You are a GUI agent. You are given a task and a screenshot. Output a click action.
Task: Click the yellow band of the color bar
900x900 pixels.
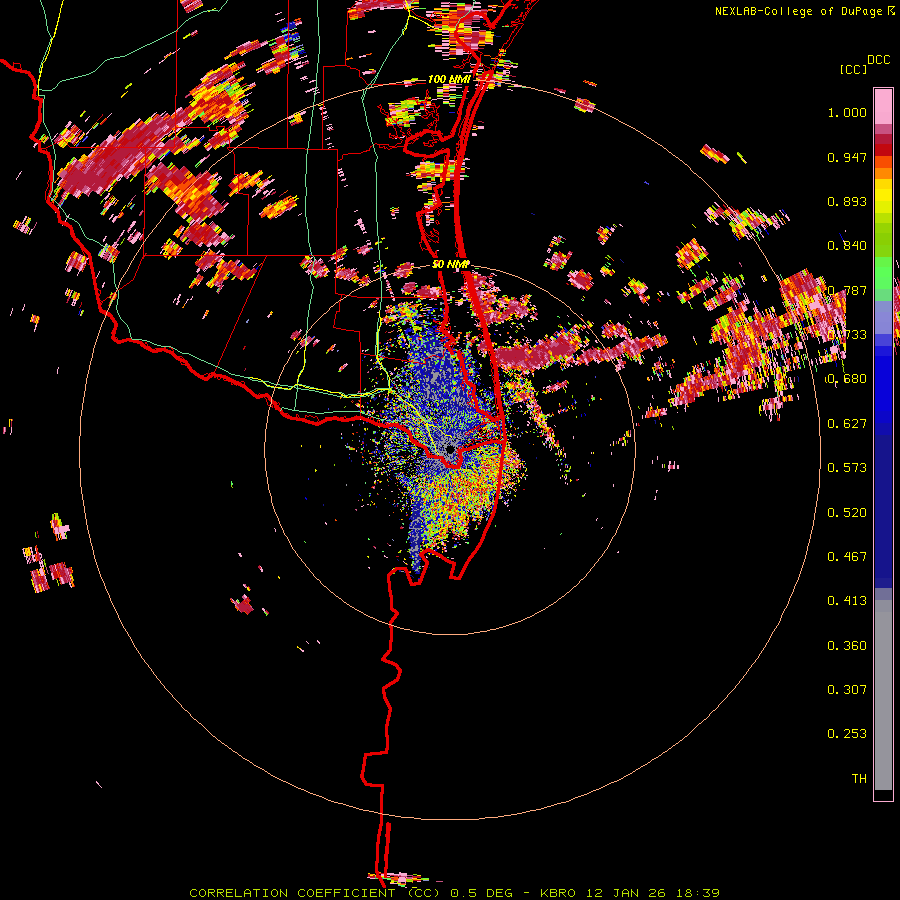[883, 197]
